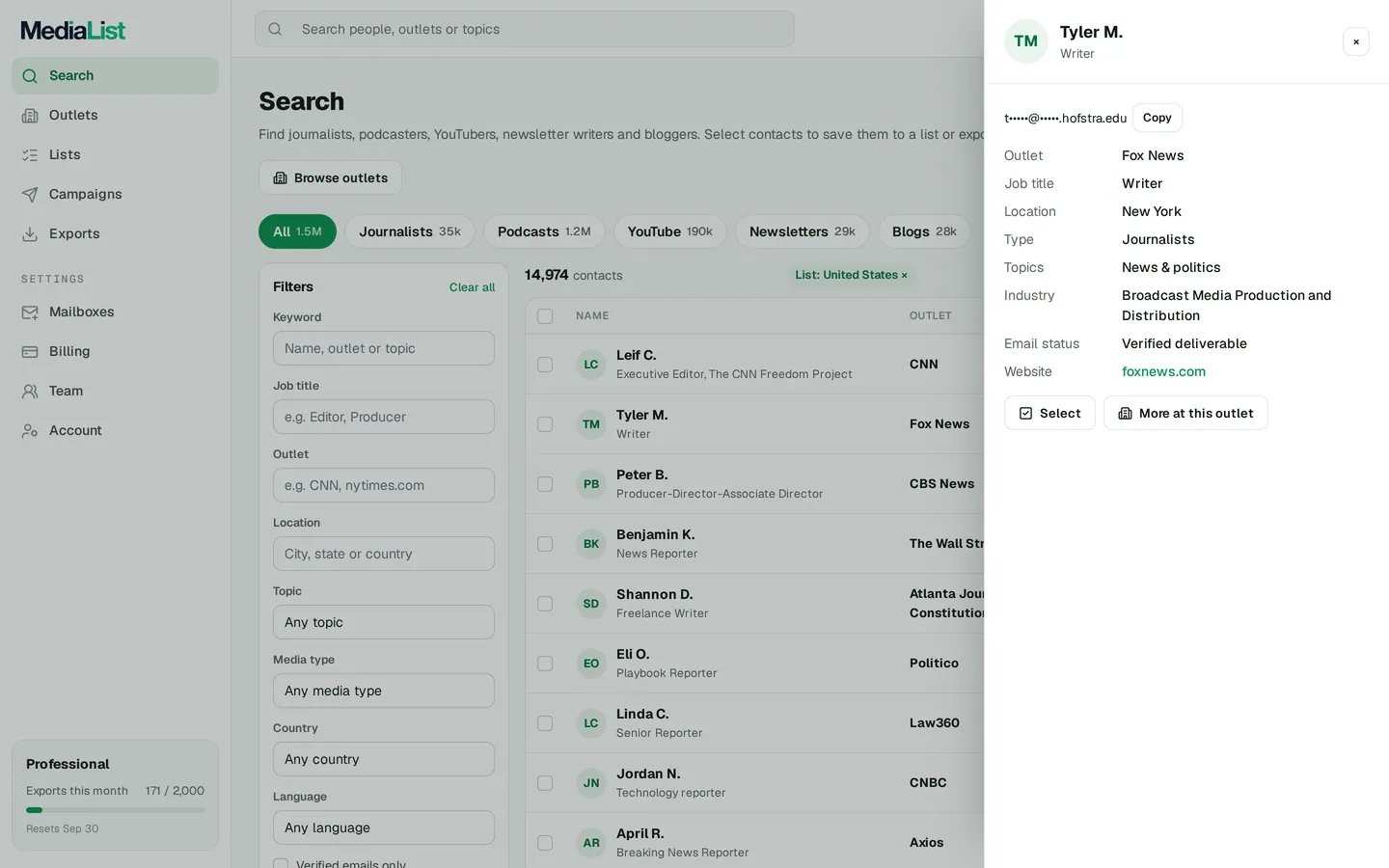Check the box for Shannon D.
This screenshot has width=1389, height=868.
tap(545, 604)
